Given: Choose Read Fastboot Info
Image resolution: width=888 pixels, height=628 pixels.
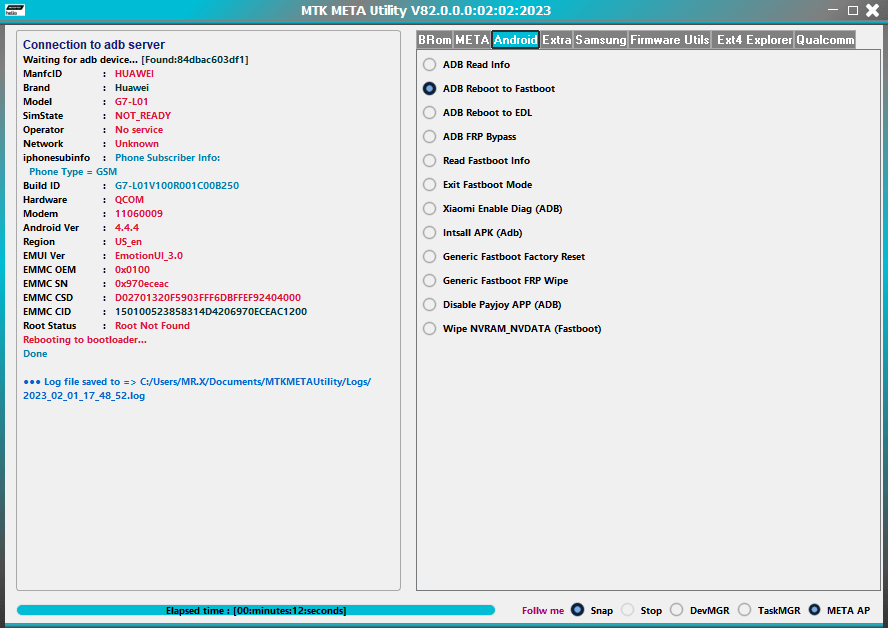Looking at the screenshot, I should (x=429, y=160).
